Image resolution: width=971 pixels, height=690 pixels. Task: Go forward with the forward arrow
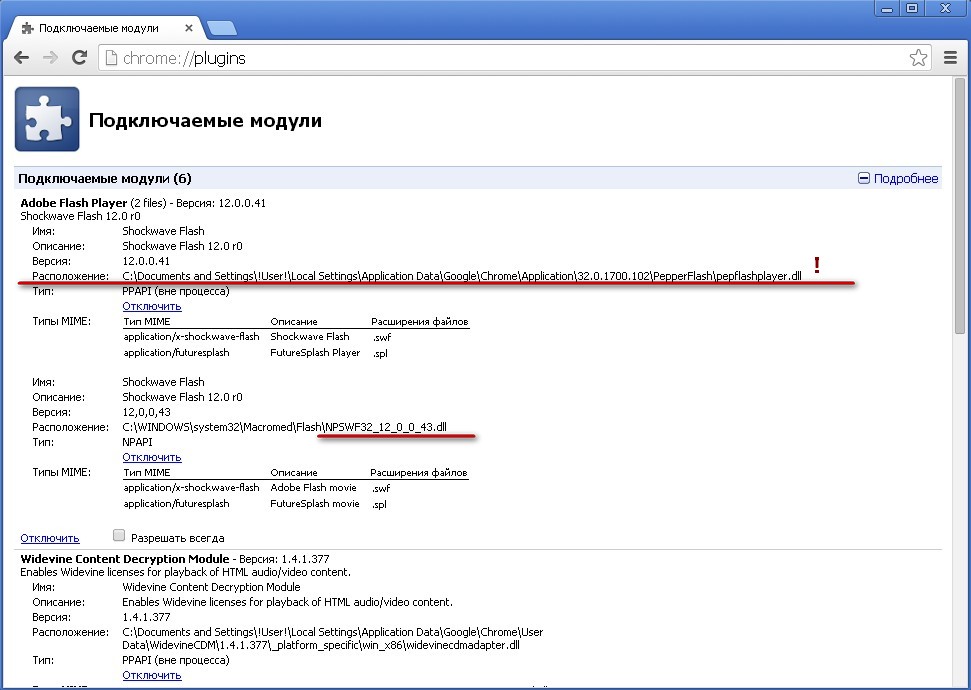click(50, 58)
